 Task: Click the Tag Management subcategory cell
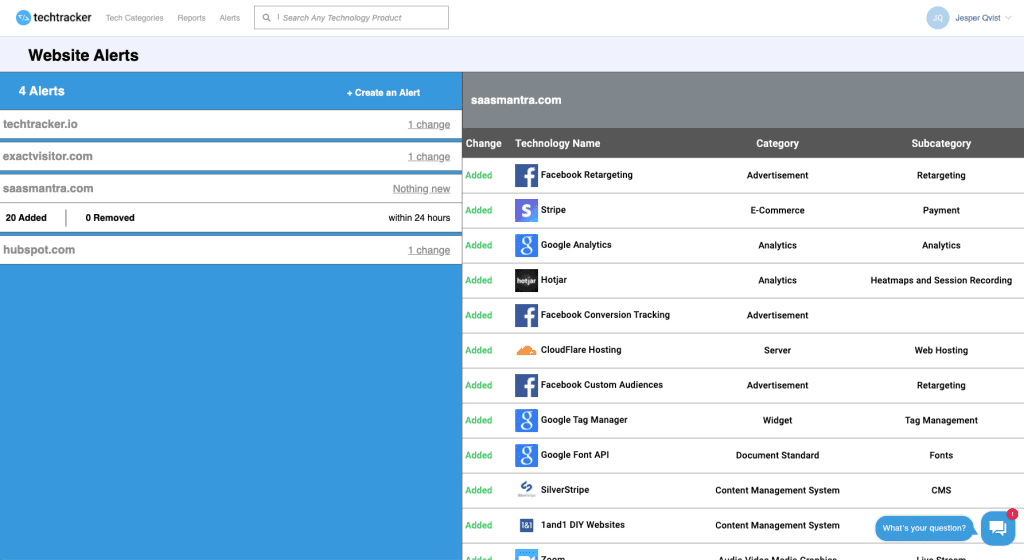tap(941, 420)
